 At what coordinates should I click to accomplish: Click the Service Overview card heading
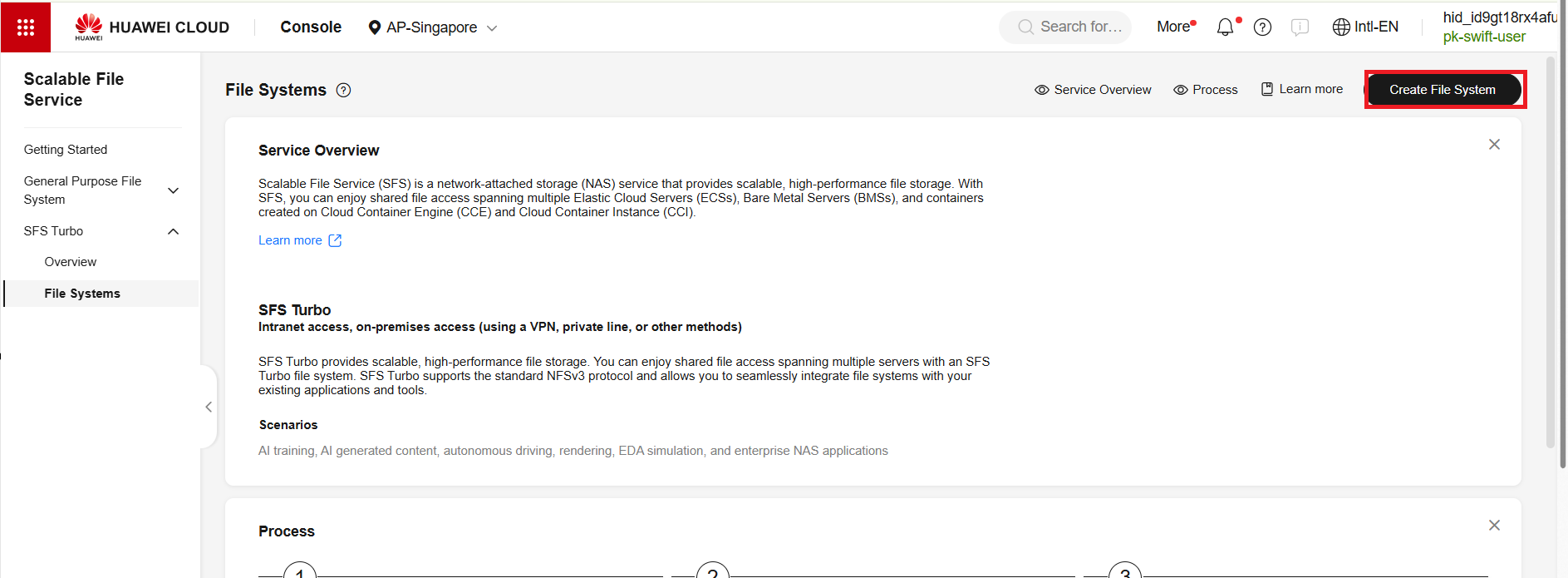pyautogui.click(x=318, y=151)
